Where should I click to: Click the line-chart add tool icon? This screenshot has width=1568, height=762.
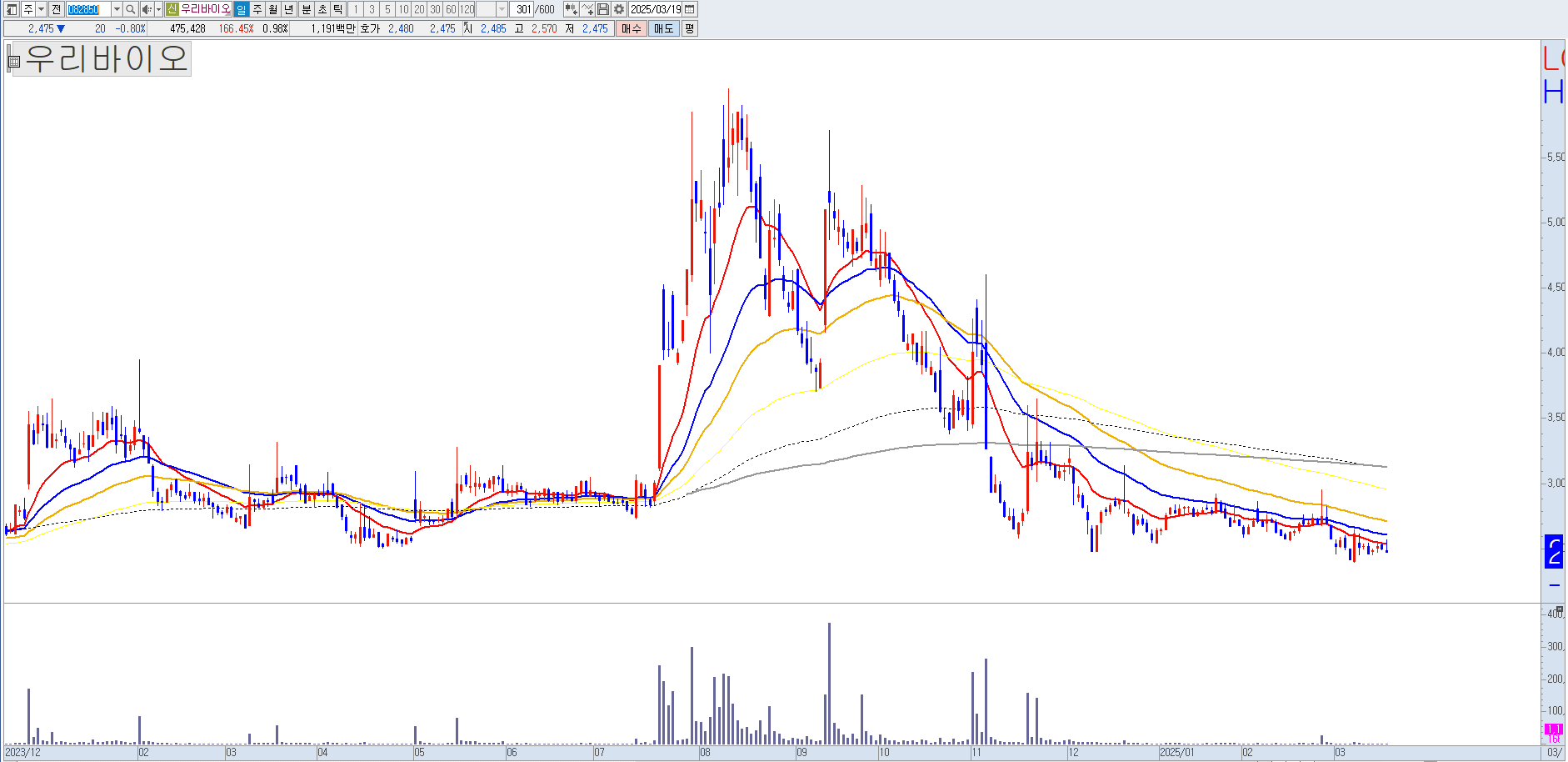pos(587,9)
